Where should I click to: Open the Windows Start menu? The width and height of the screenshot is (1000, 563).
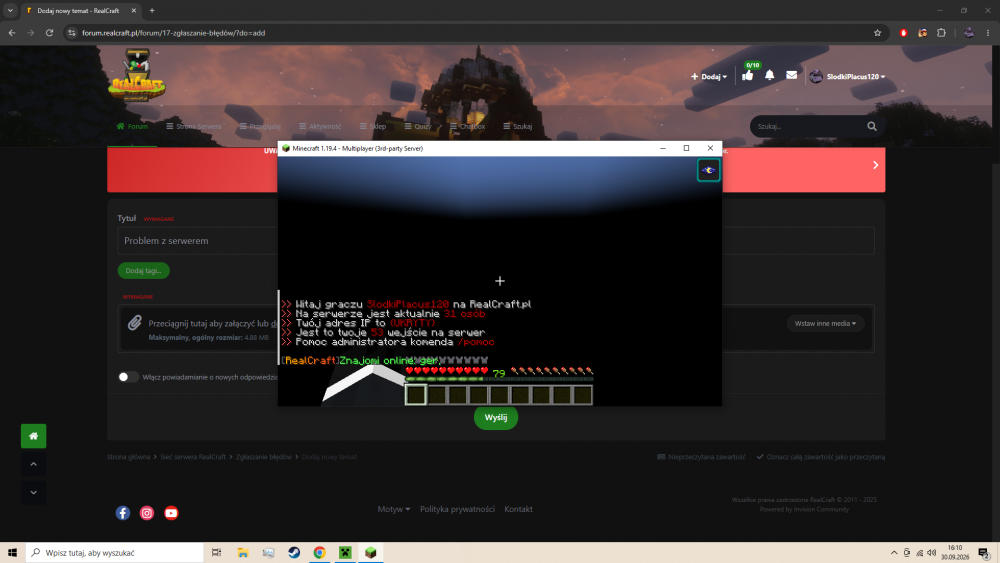tap(12, 553)
